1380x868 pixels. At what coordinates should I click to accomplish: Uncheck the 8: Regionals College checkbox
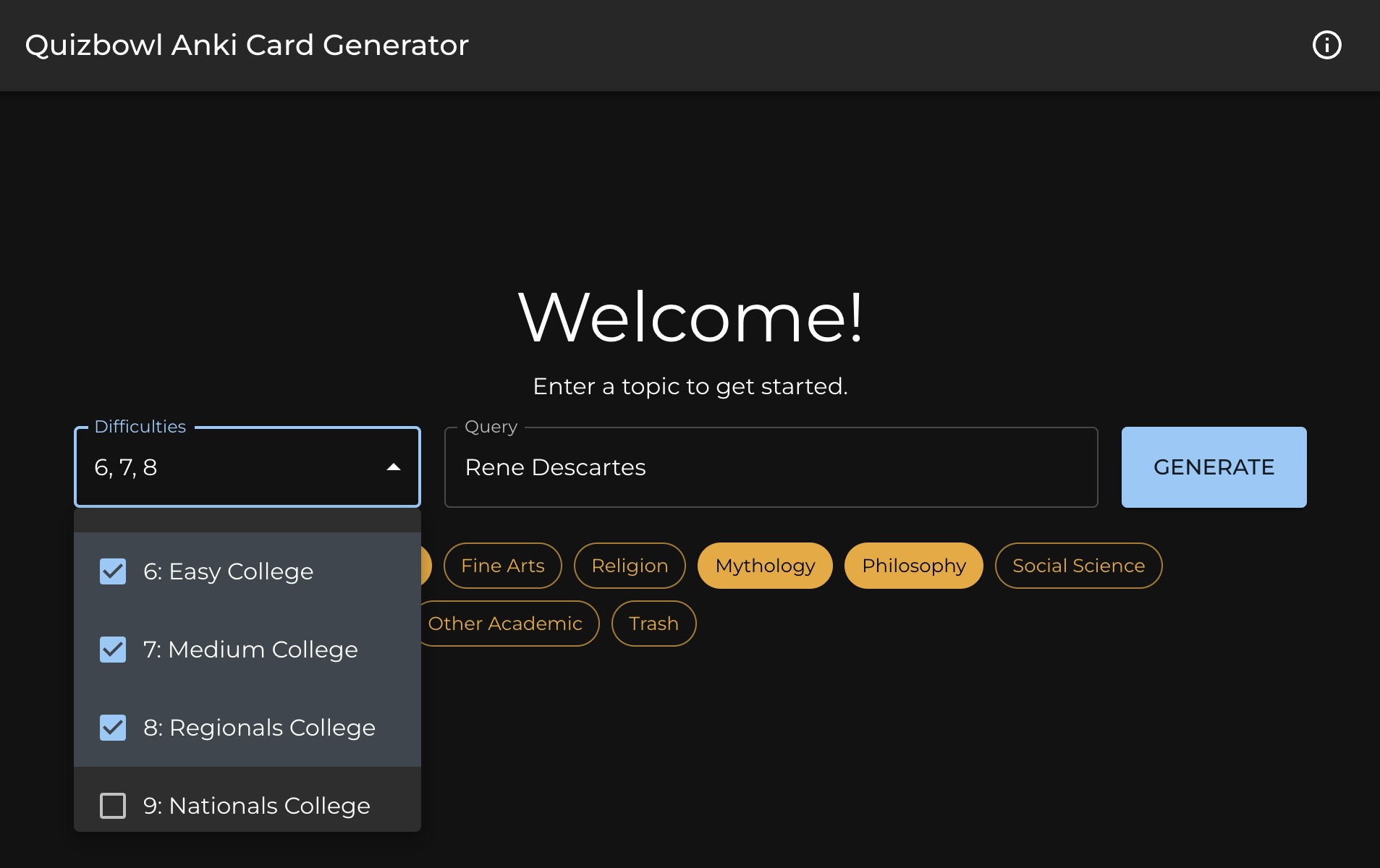pyautogui.click(x=113, y=728)
